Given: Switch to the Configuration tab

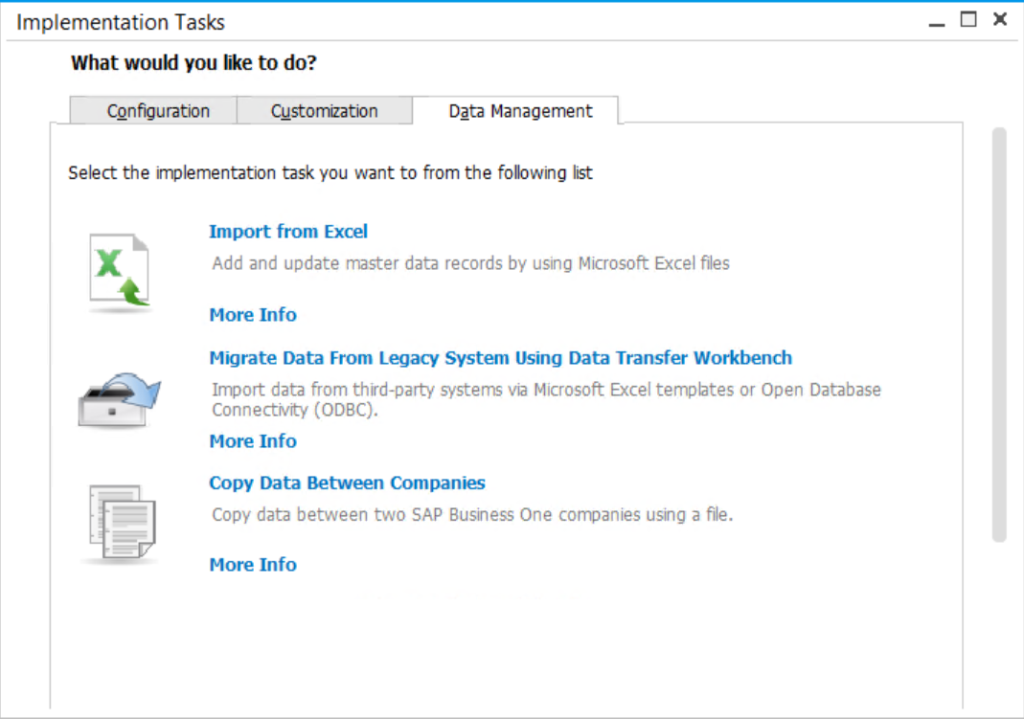Looking at the screenshot, I should point(152,111).
